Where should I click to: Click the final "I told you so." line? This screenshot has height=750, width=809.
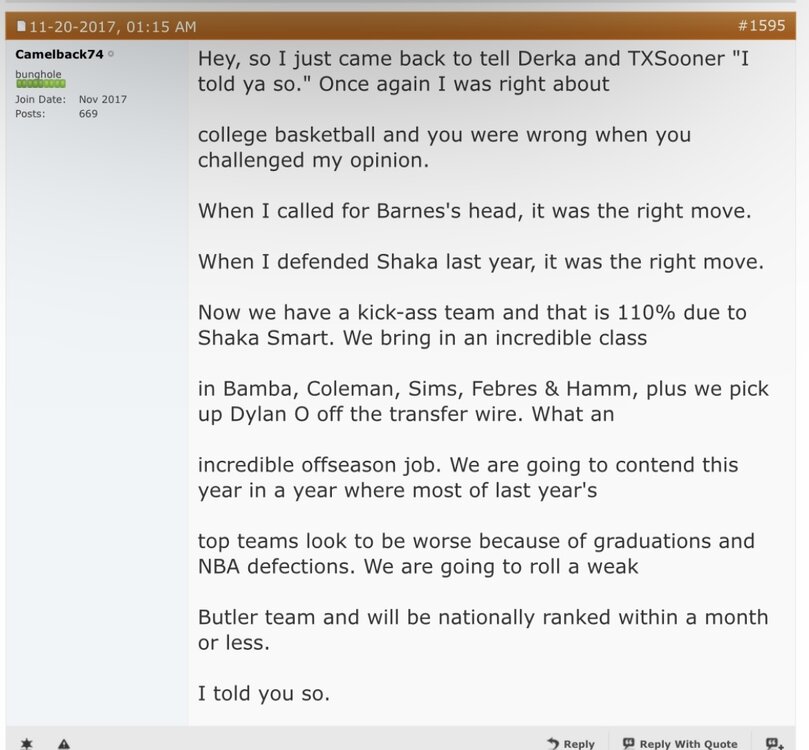click(x=265, y=693)
